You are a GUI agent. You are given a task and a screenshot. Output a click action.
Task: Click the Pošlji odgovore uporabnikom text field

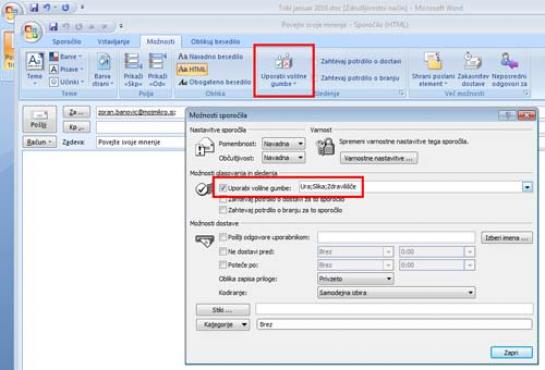coord(396,238)
